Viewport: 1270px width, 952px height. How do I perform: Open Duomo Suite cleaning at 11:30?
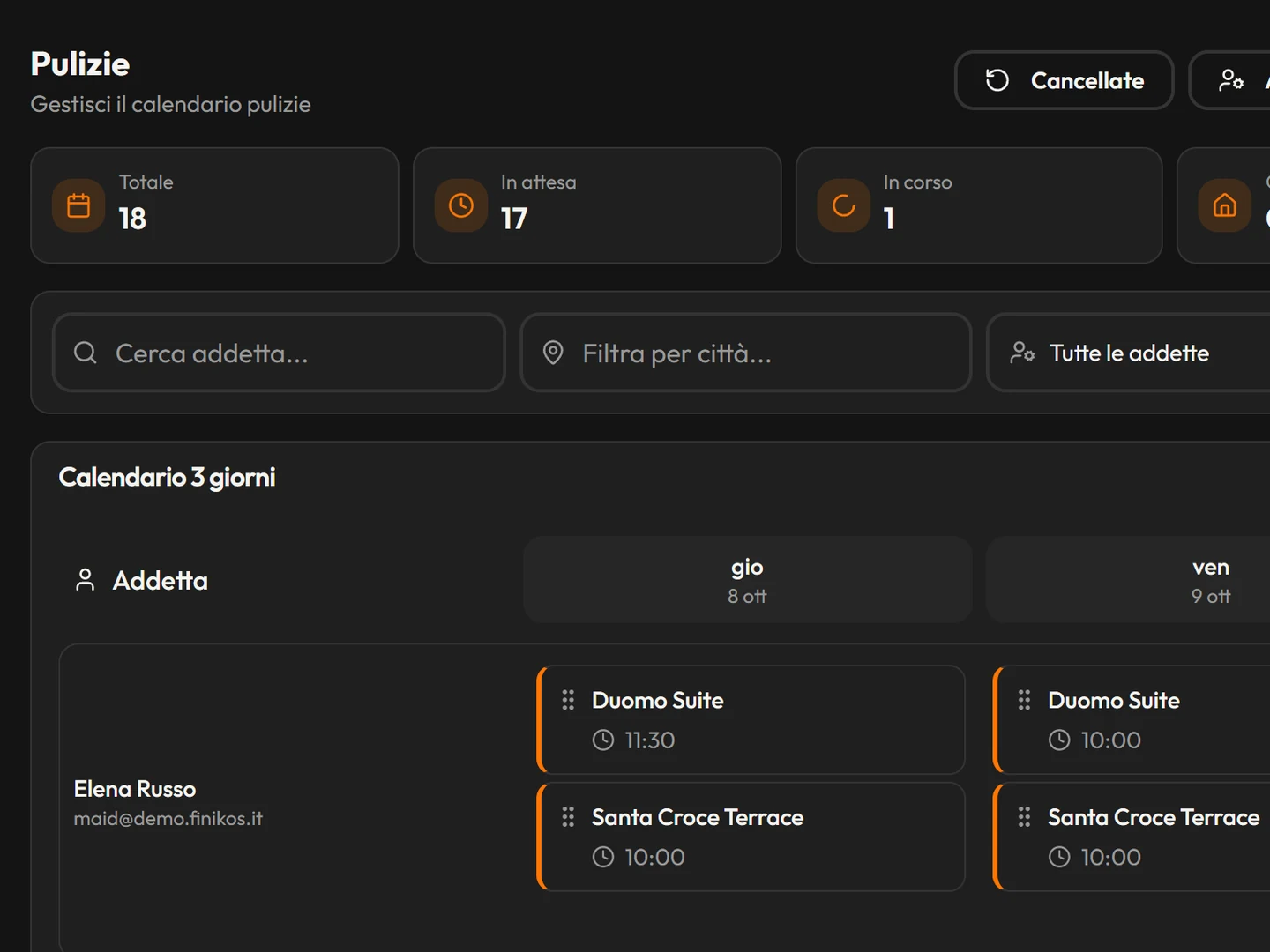(x=751, y=720)
